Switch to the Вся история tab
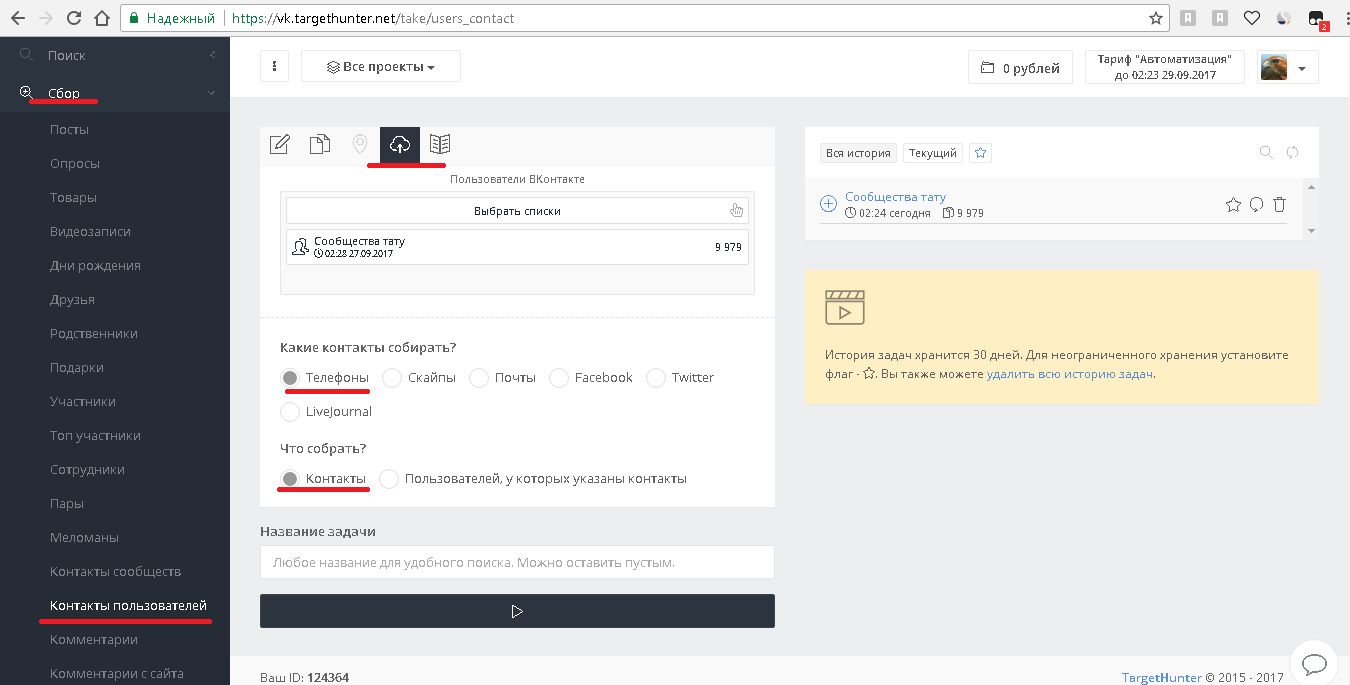The image size is (1350, 685). click(857, 153)
